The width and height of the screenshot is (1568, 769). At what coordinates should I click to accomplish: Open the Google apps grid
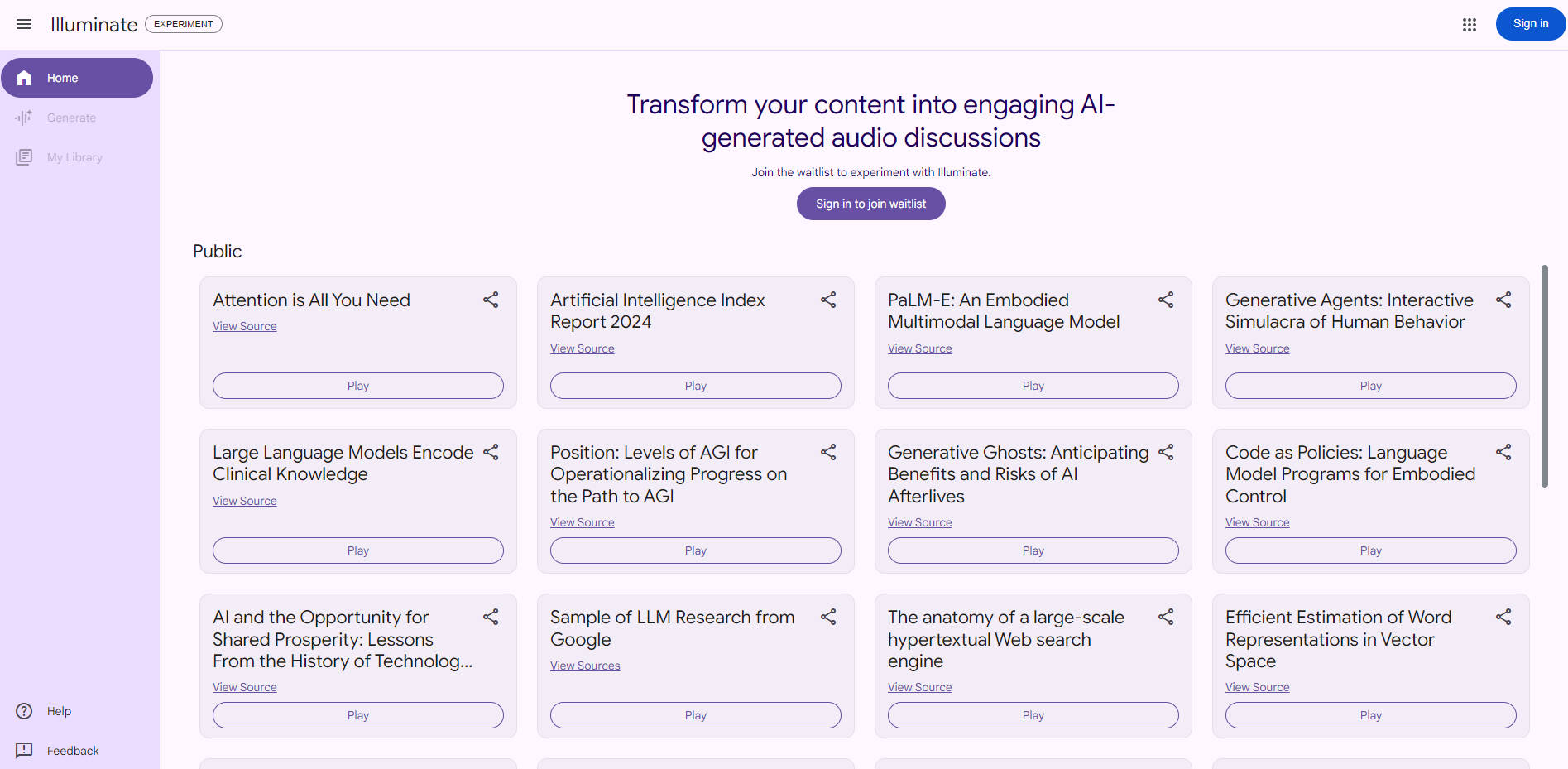pyautogui.click(x=1469, y=25)
